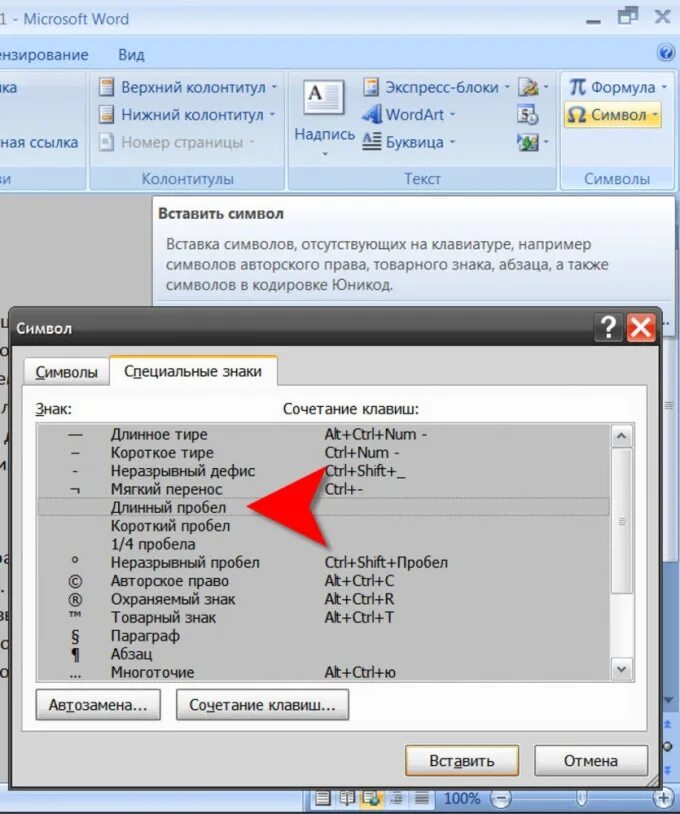
Task: Switch to Draft view icon
Action: point(421,798)
